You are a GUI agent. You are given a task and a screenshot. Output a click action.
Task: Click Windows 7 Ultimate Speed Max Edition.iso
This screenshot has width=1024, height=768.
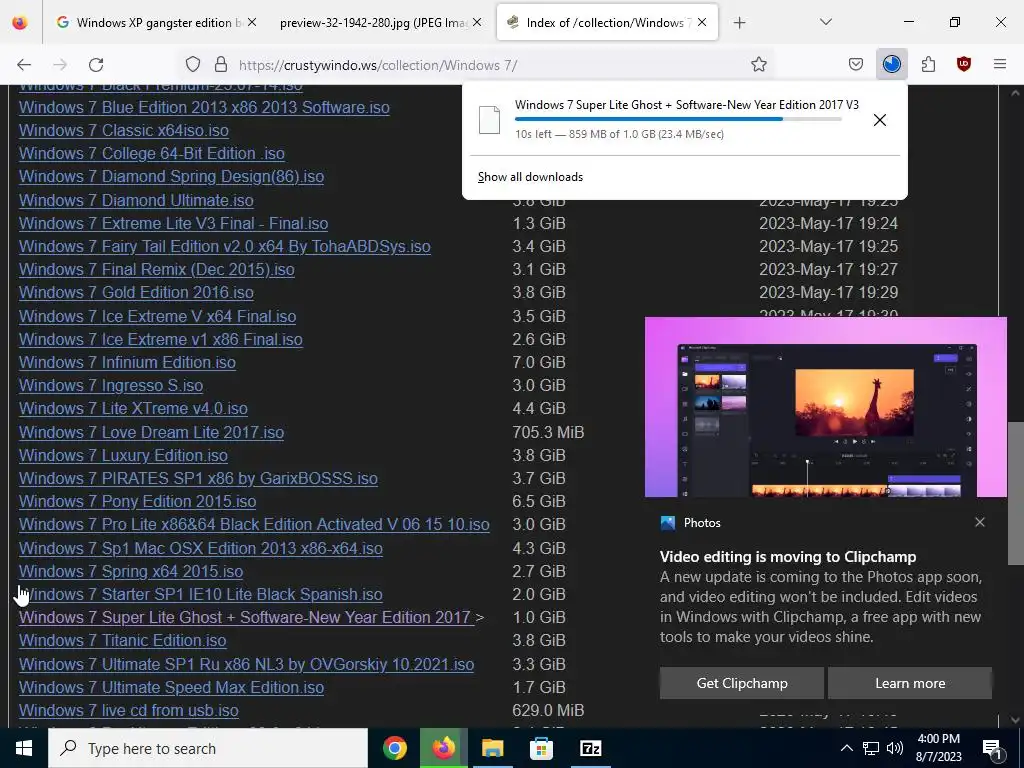point(172,687)
